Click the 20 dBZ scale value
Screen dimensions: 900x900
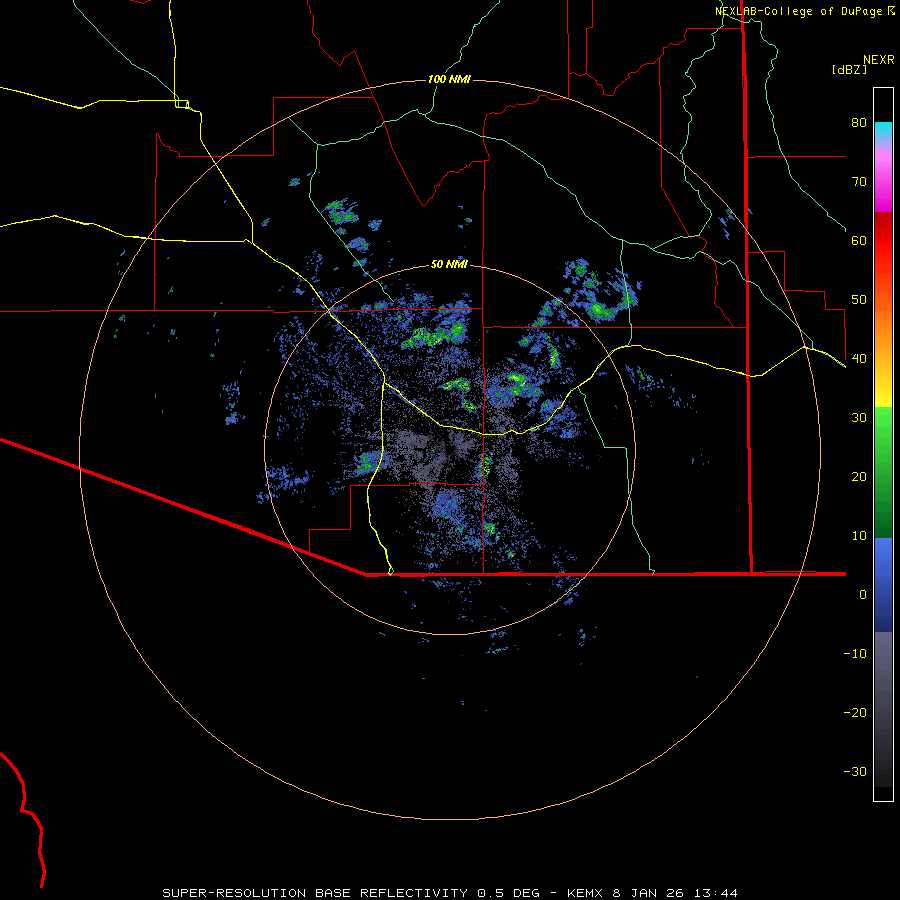859,477
